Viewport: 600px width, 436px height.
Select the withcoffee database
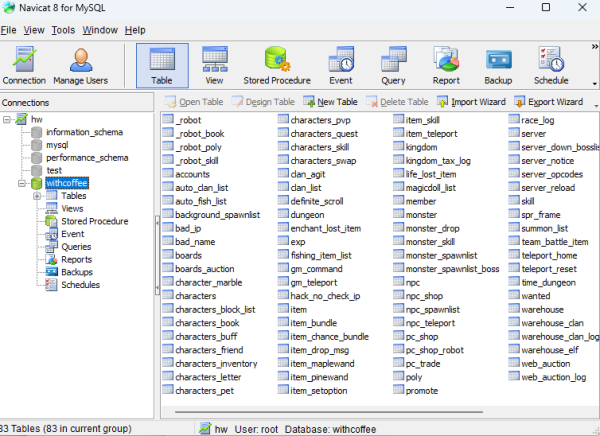click(x=67, y=183)
